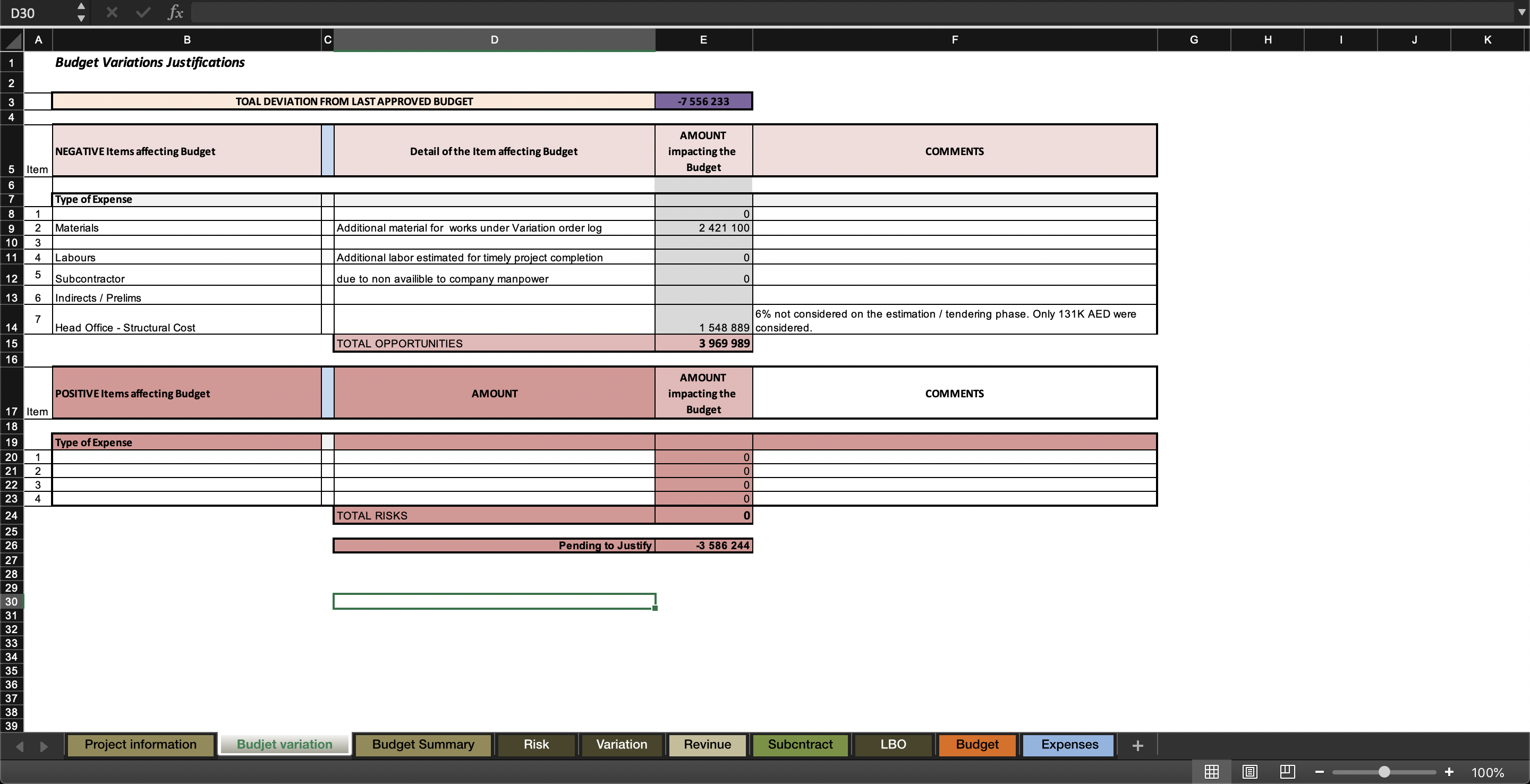
Task: Open the Budget Summary sheet tab
Action: (423, 745)
